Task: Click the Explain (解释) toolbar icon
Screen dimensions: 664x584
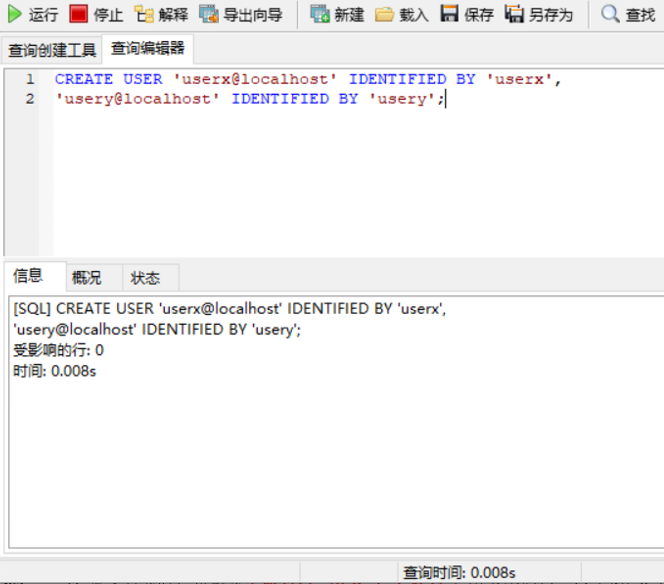Action: (144, 14)
